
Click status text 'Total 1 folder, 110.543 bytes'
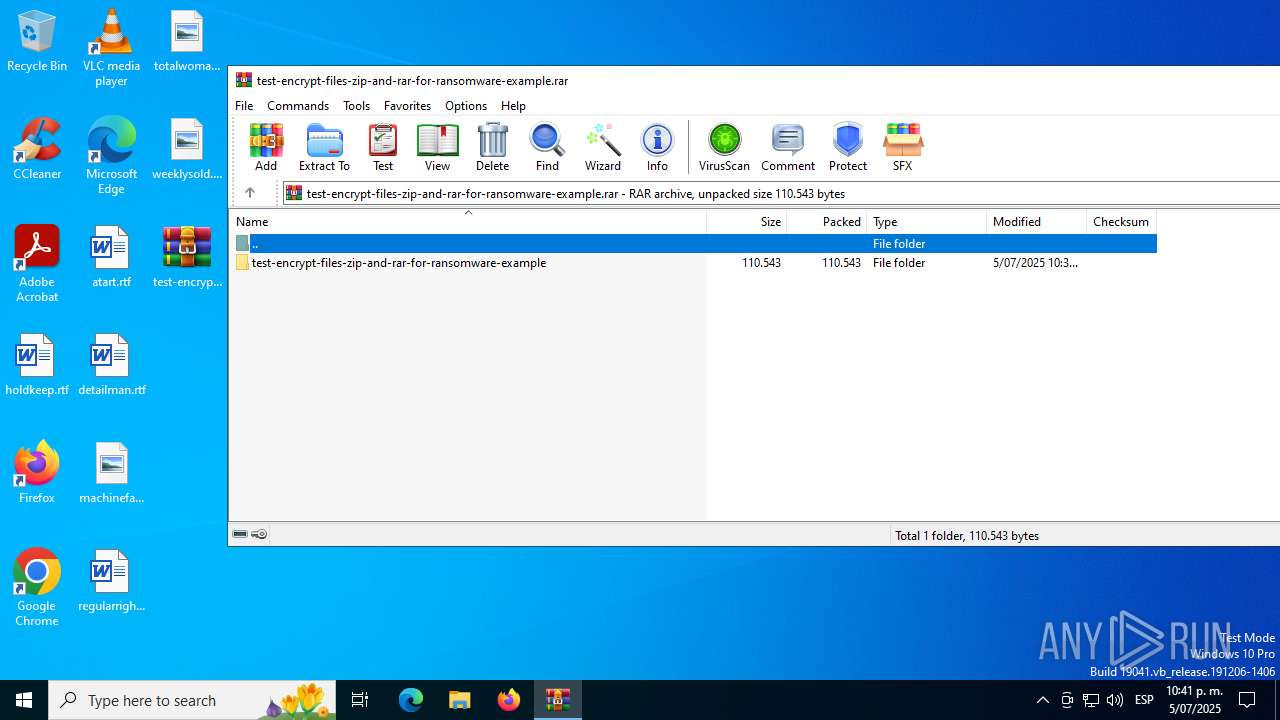[967, 536]
